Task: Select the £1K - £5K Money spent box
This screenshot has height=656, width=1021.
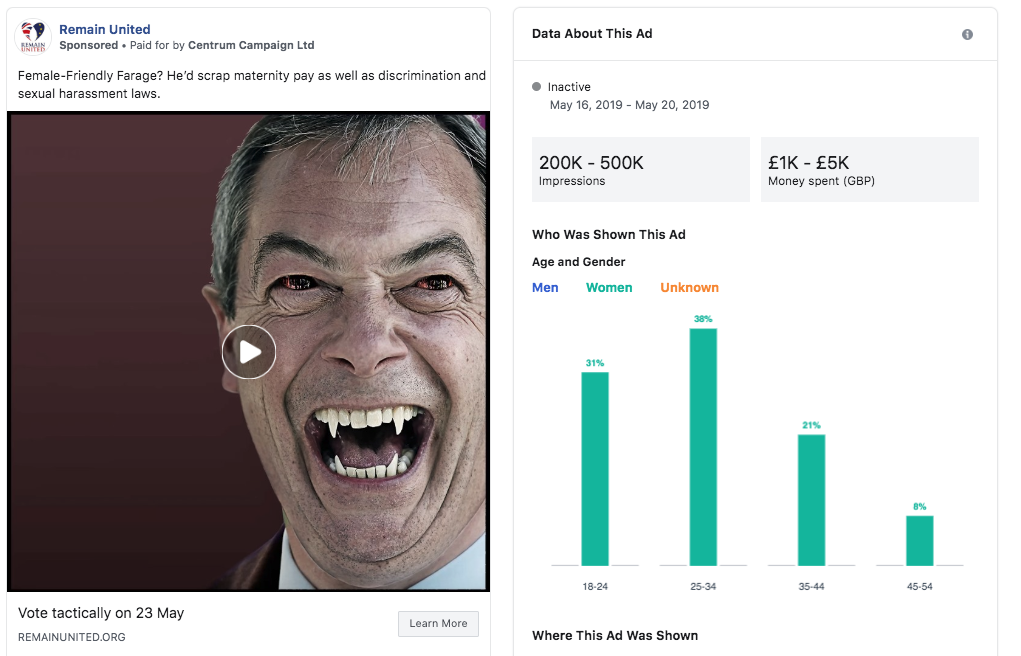Action: 869,169
